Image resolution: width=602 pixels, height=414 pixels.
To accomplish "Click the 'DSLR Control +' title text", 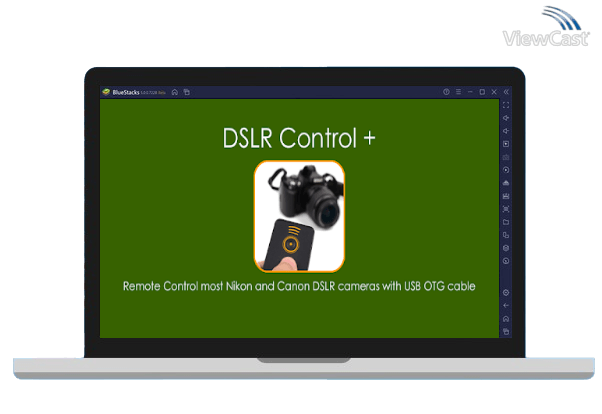I will (299, 138).
